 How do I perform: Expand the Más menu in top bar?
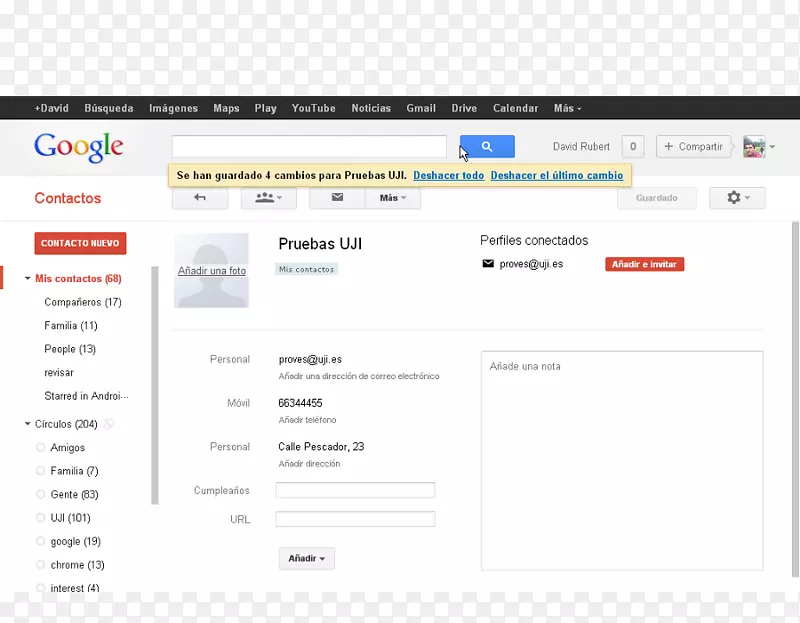coord(567,108)
